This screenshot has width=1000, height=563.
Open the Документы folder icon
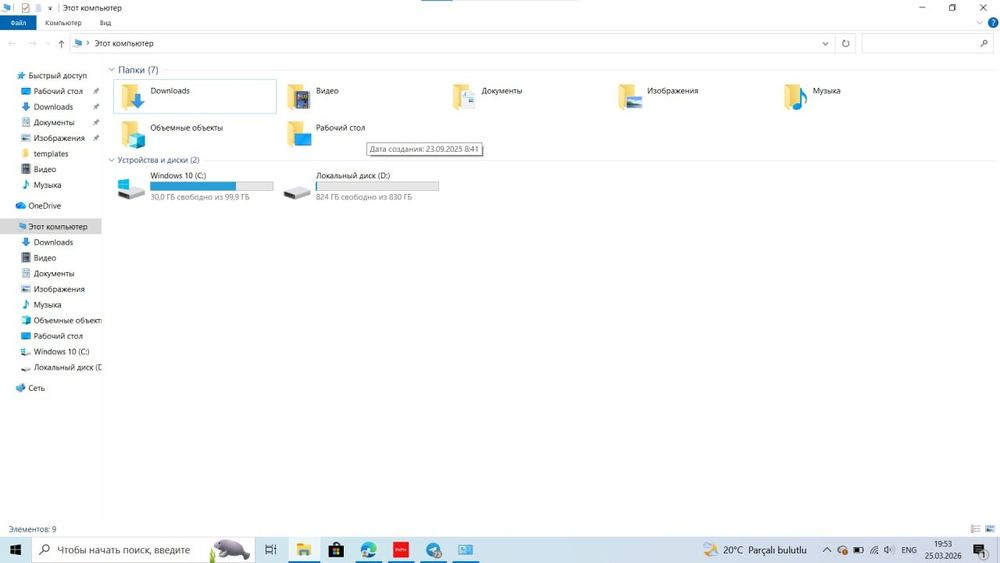464,98
